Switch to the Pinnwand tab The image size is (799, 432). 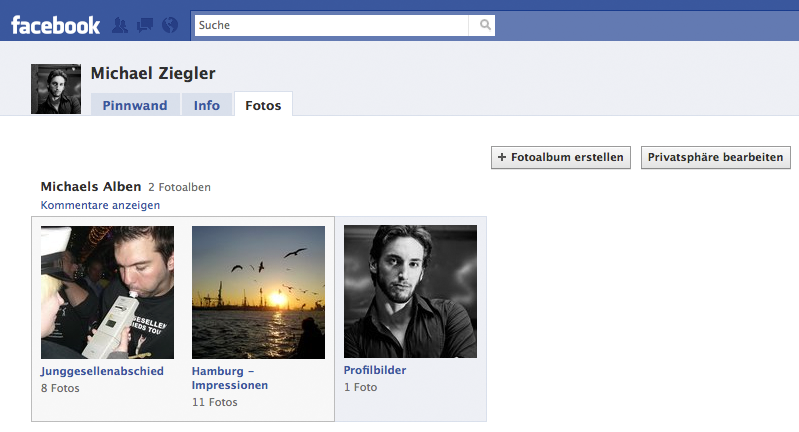click(x=135, y=105)
